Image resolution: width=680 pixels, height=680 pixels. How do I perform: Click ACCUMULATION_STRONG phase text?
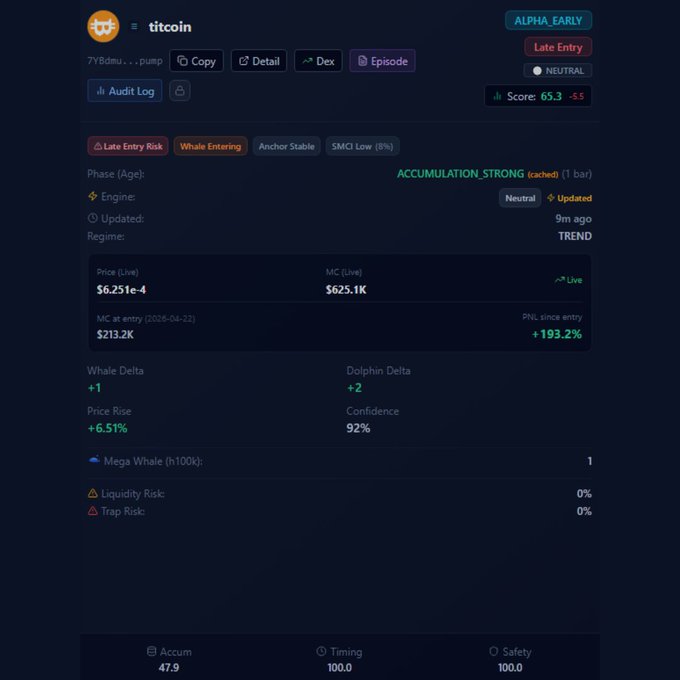[461, 174]
